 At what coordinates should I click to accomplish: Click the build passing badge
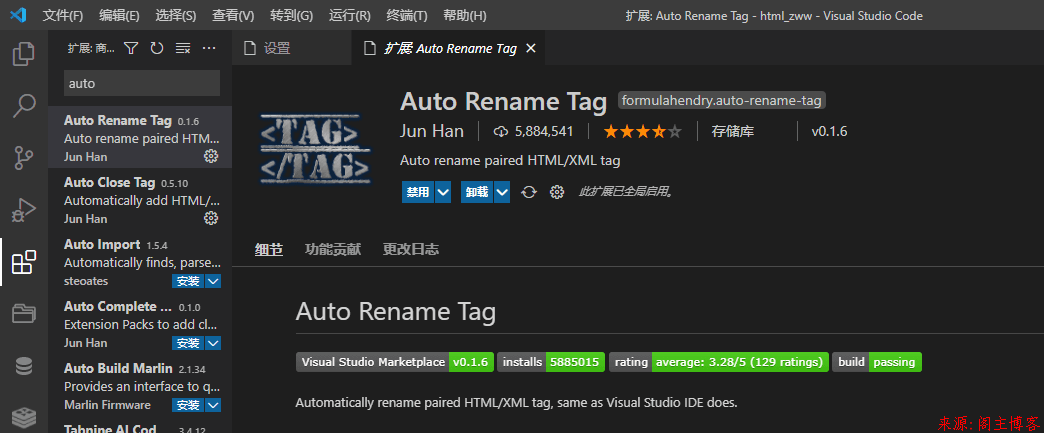pos(877,362)
